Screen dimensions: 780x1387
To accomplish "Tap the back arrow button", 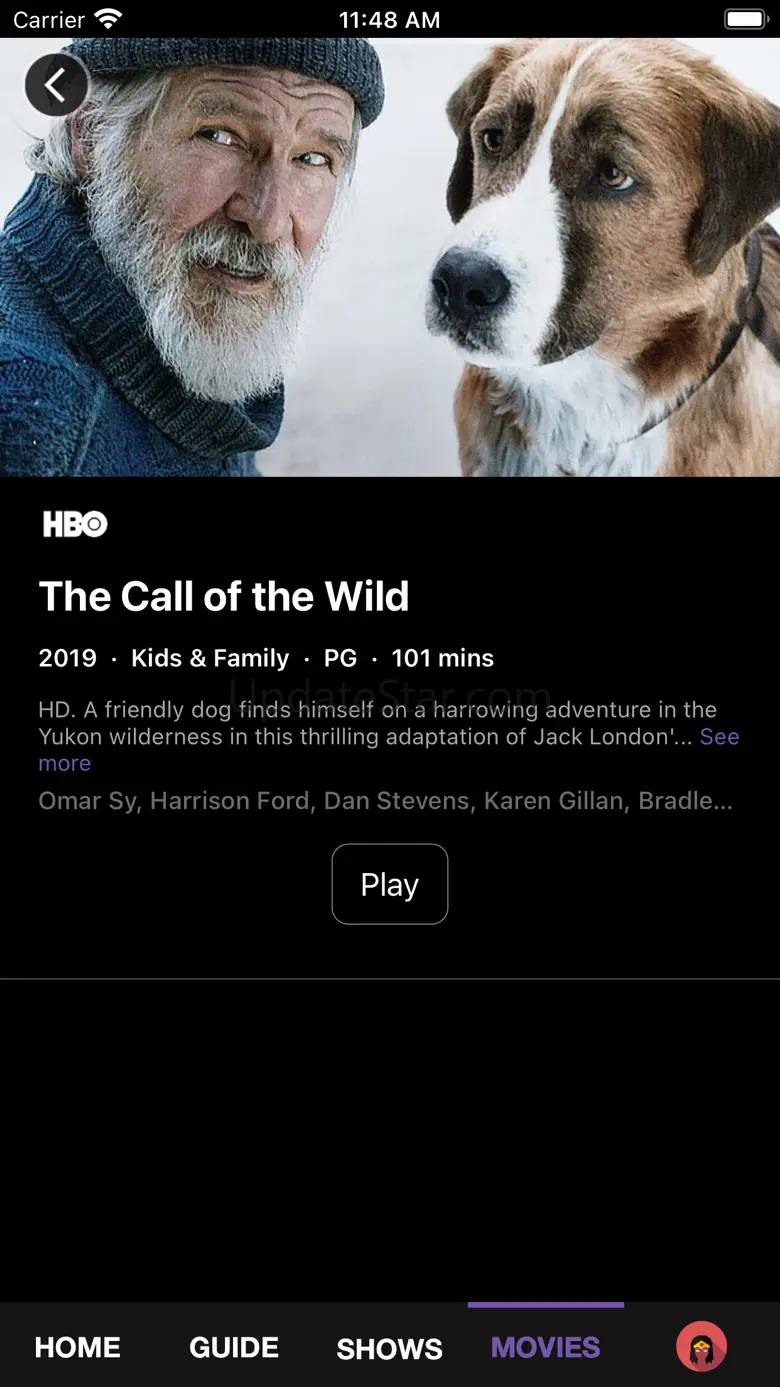I will coord(56,85).
